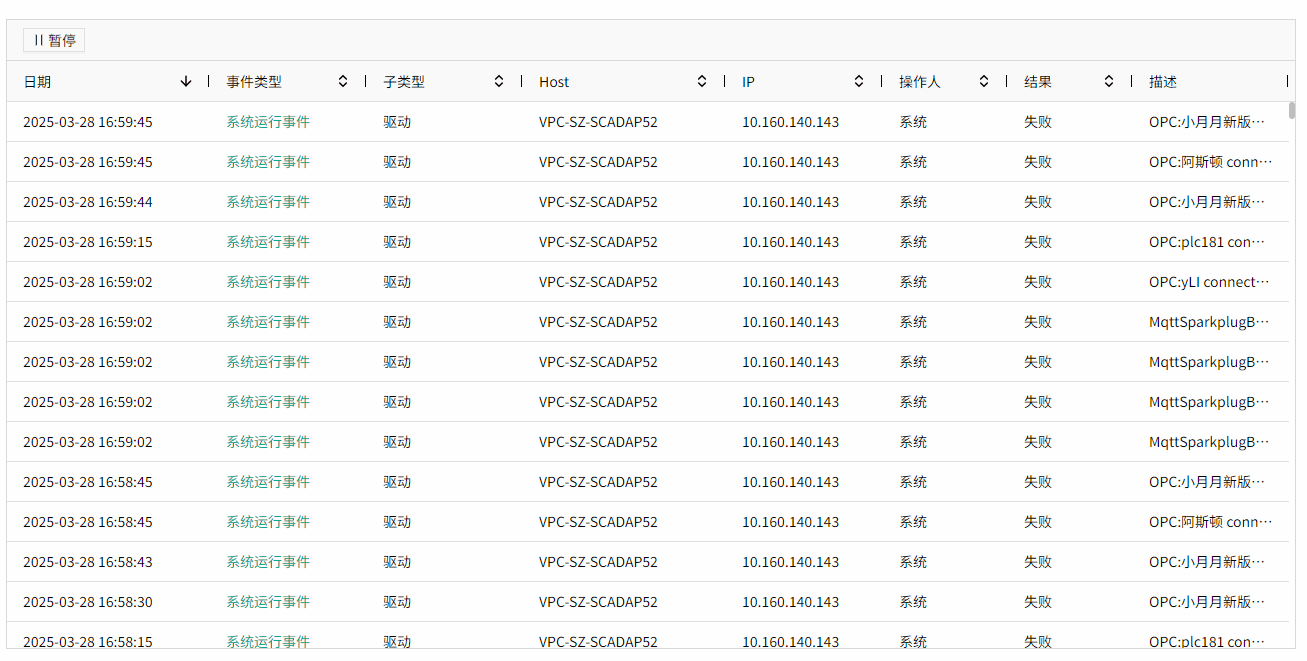This screenshot has height=661, width=1307.
Task: Click 系统运行事件 link in 16:58:30 row
Action: pos(268,602)
